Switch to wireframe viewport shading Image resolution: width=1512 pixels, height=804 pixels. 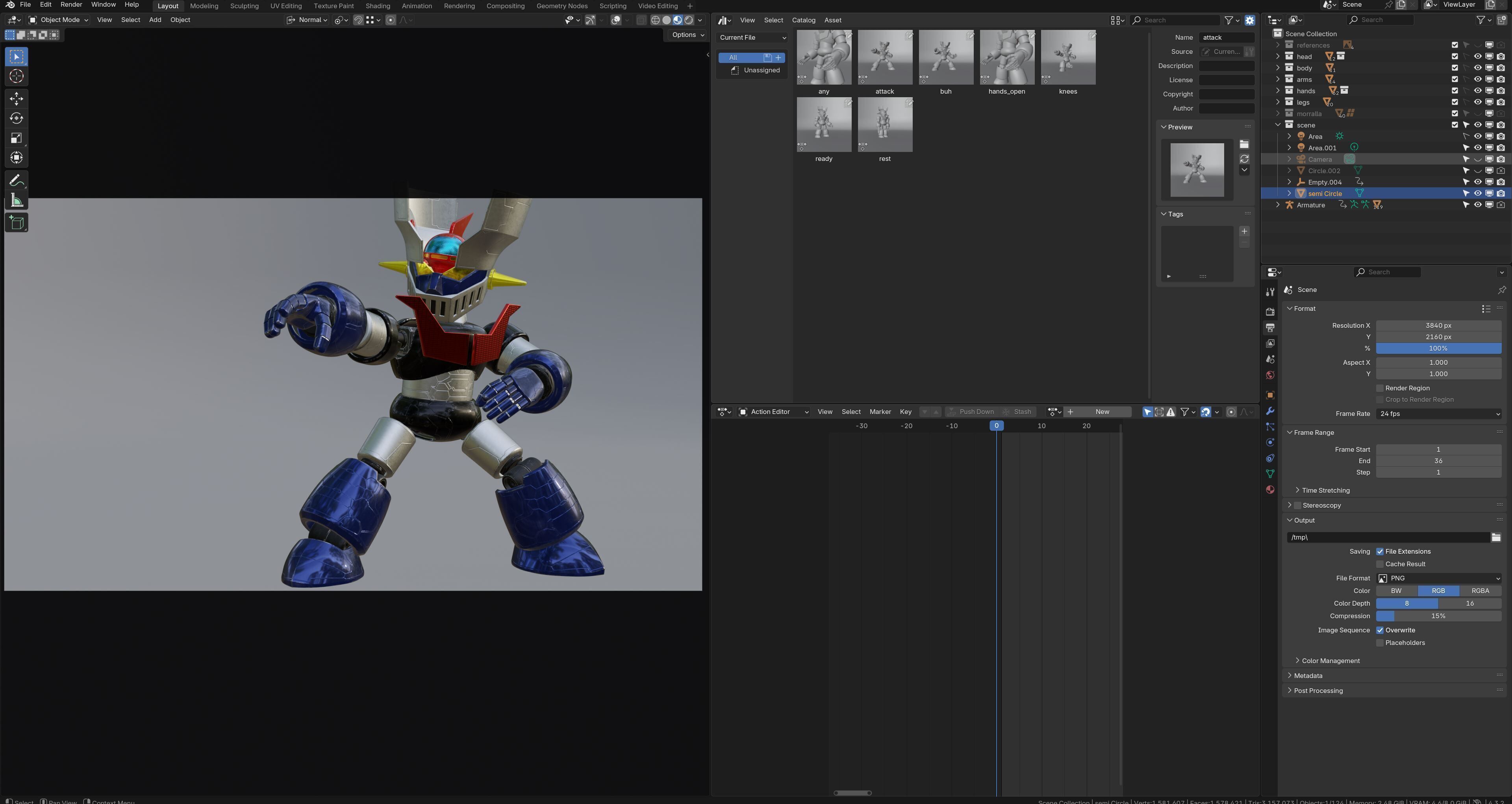coord(656,20)
